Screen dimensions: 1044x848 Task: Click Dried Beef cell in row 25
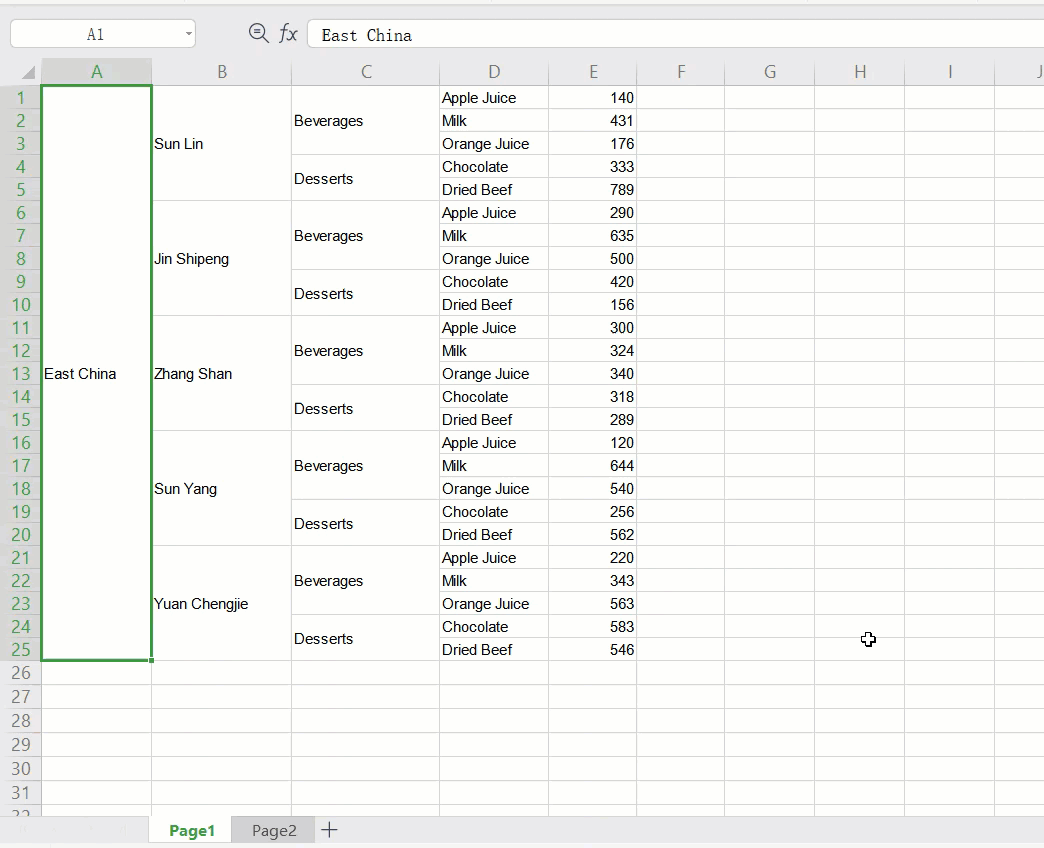[494, 650]
